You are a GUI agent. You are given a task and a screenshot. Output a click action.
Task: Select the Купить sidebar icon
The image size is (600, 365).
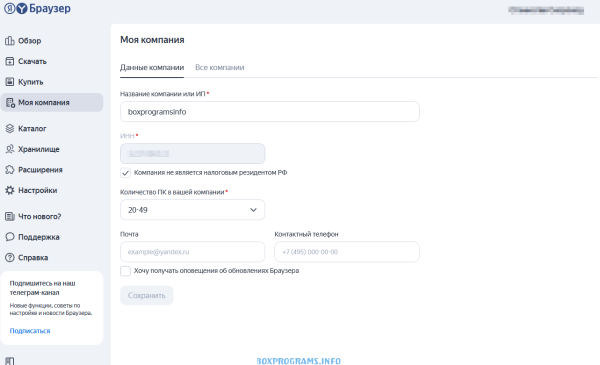pos(10,82)
